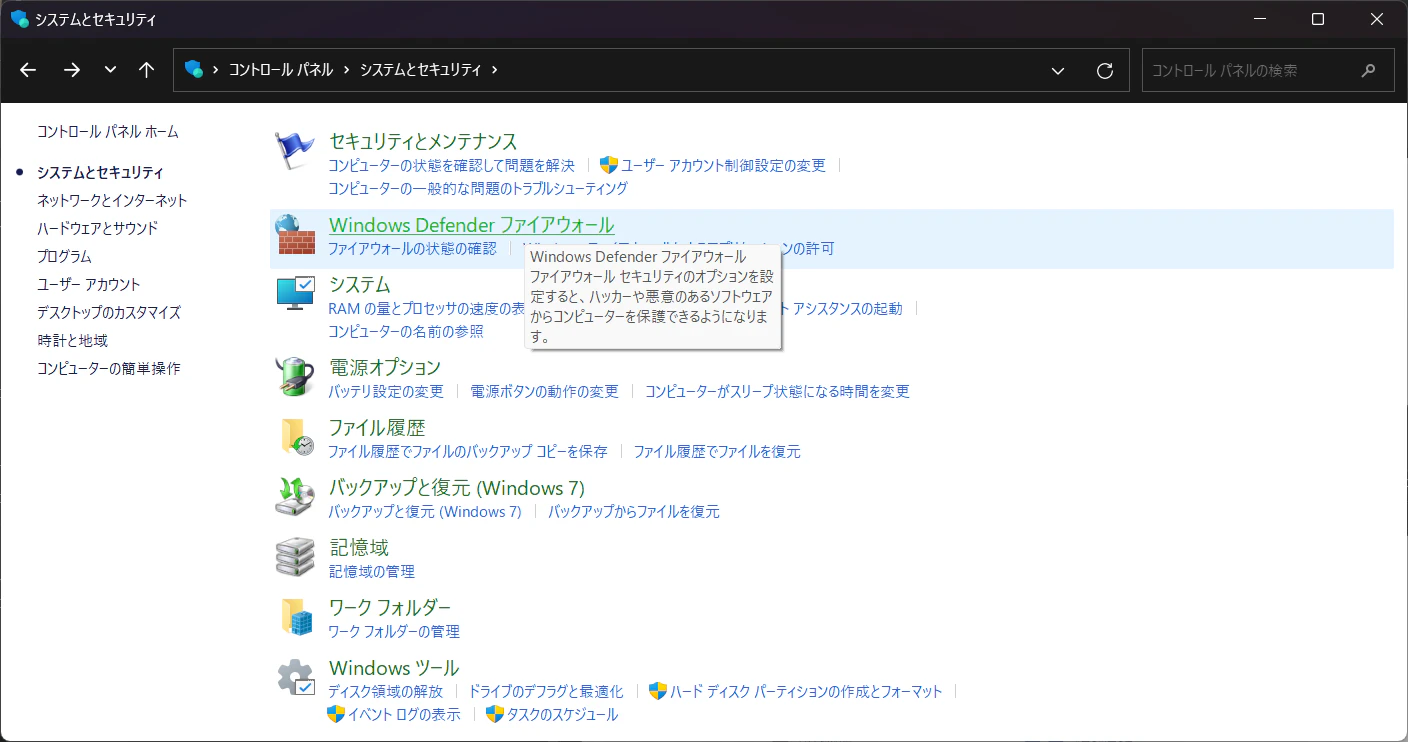Click shield icon beside イベント ログの表示
This screenshot has width=1408, height=742.
point(336,714)
